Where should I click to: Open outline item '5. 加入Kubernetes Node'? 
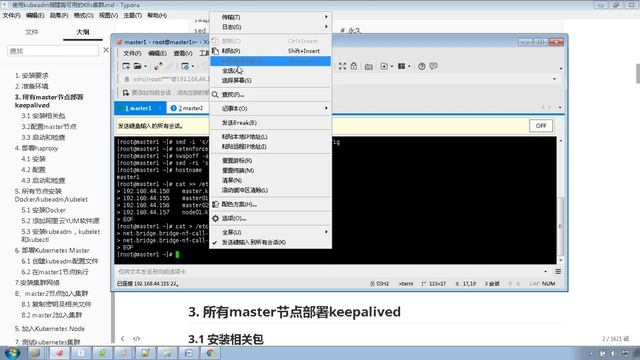click(x=50, y=329)
